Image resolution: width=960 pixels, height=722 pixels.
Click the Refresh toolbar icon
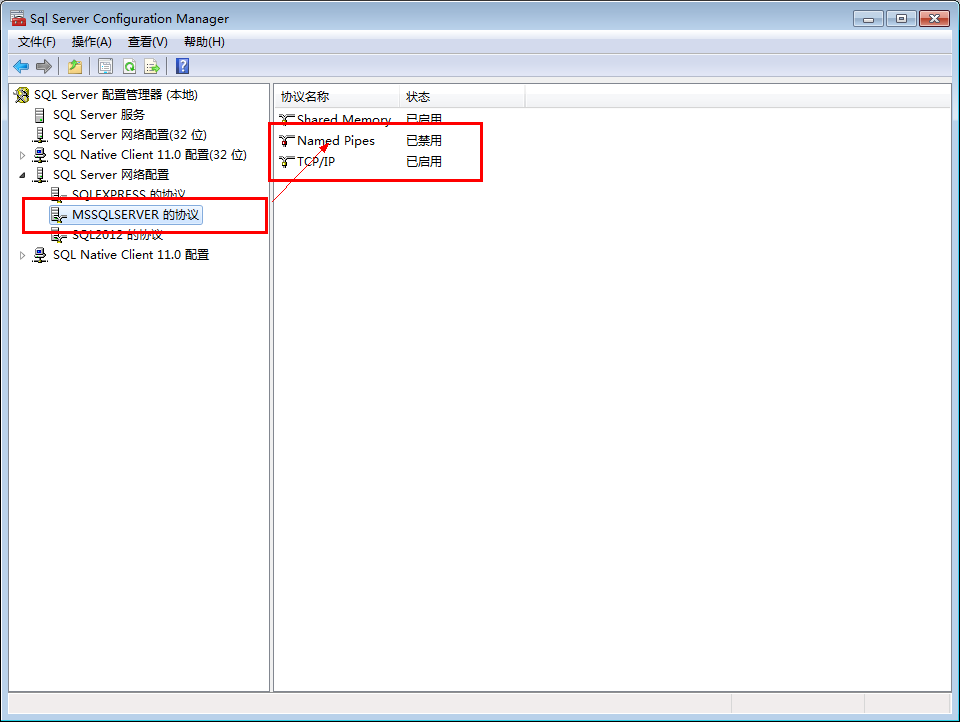tap(129, 66)
